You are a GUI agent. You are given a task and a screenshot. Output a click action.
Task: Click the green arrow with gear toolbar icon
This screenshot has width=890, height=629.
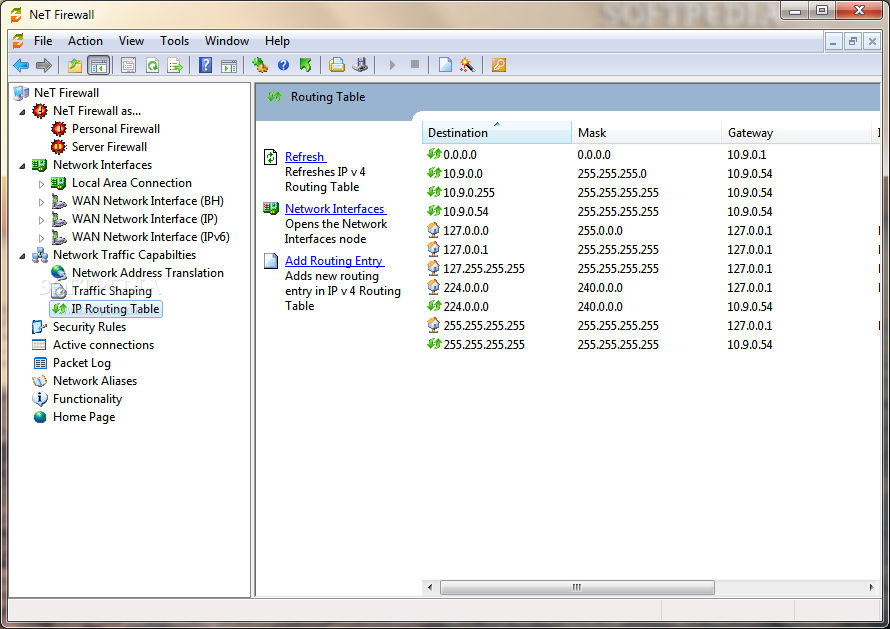pyautogui.click(x=260, y=65)
